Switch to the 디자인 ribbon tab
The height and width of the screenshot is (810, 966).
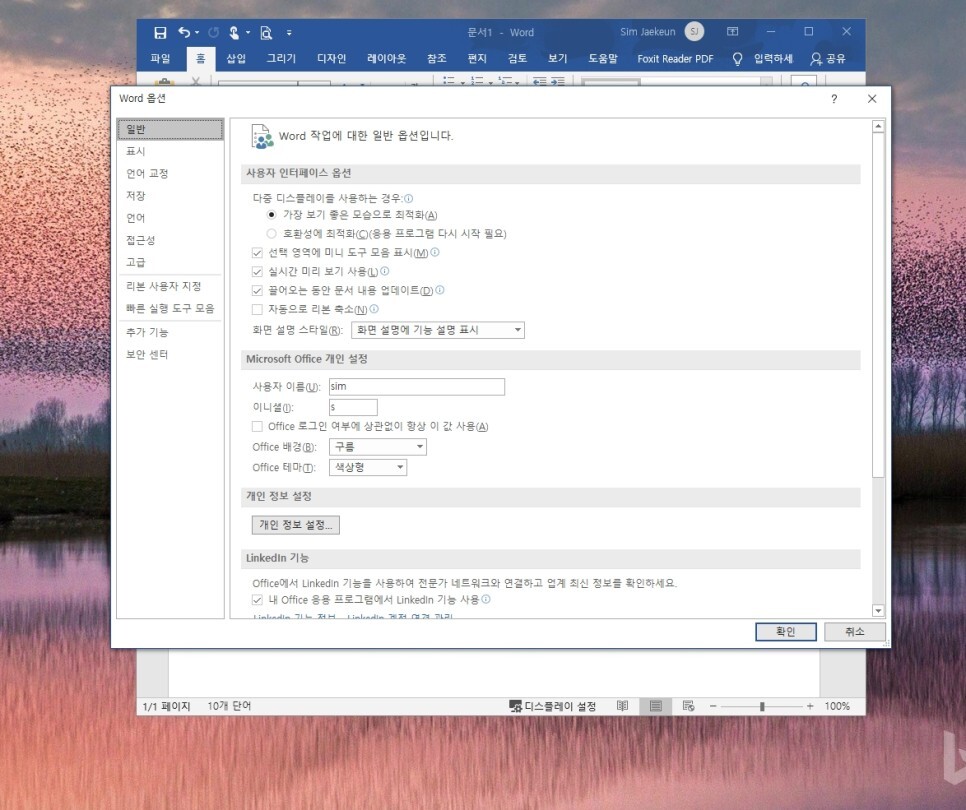pyautogui.click(x=331, y=59)
